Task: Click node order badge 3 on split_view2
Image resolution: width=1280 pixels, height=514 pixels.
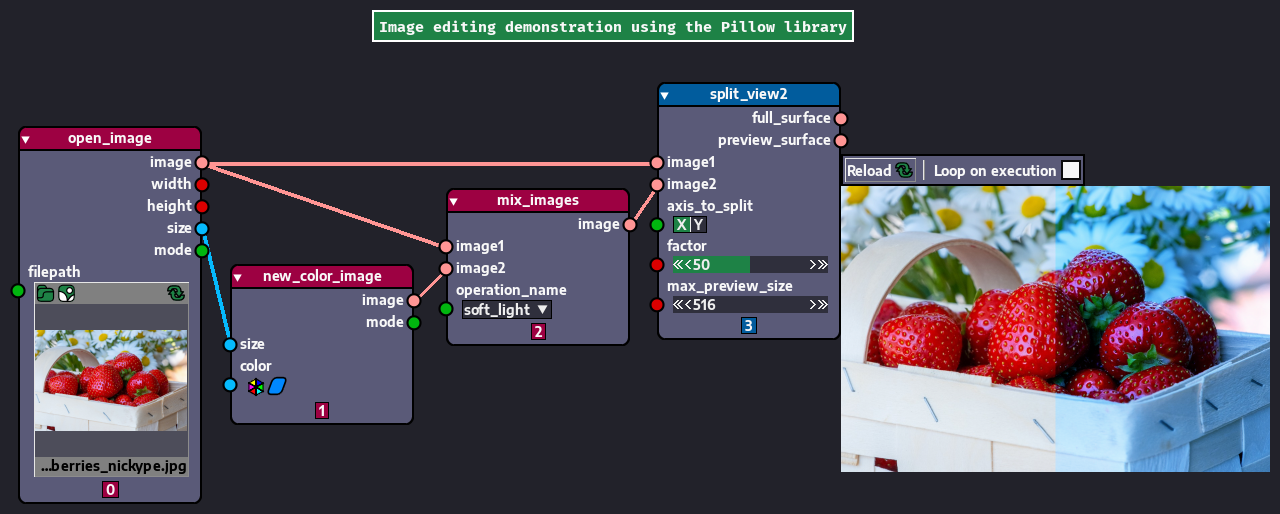Action: click(749, 326)
